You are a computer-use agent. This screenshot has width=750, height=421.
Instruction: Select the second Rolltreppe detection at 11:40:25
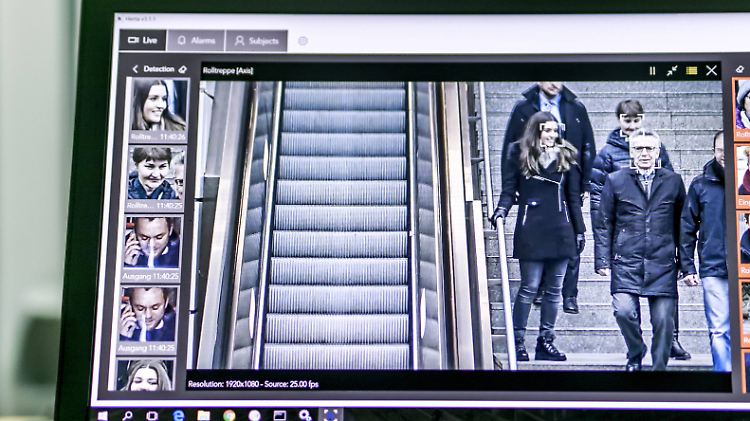(155, 178)
